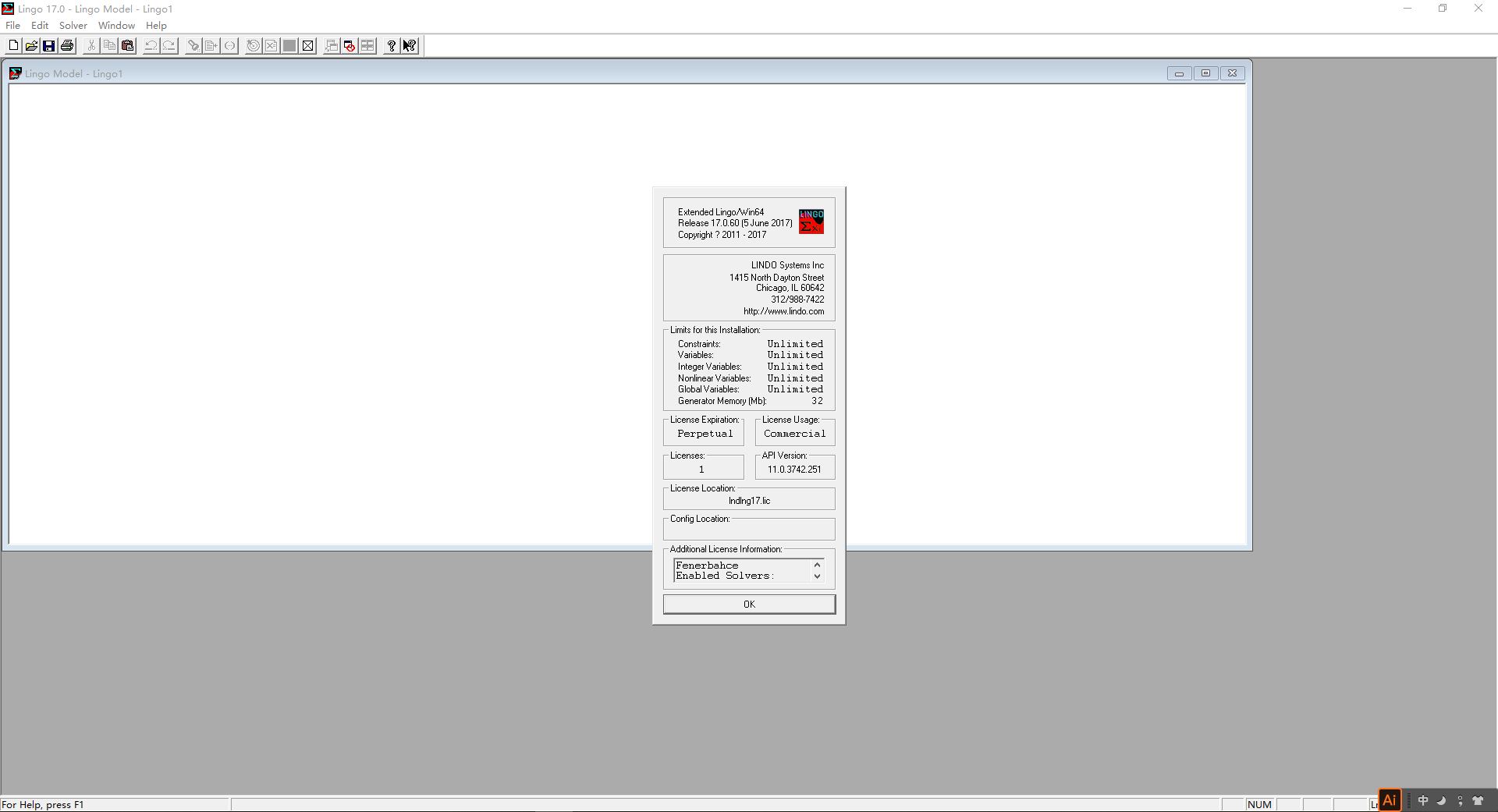Open the Window menu

(x=116, y=25)
